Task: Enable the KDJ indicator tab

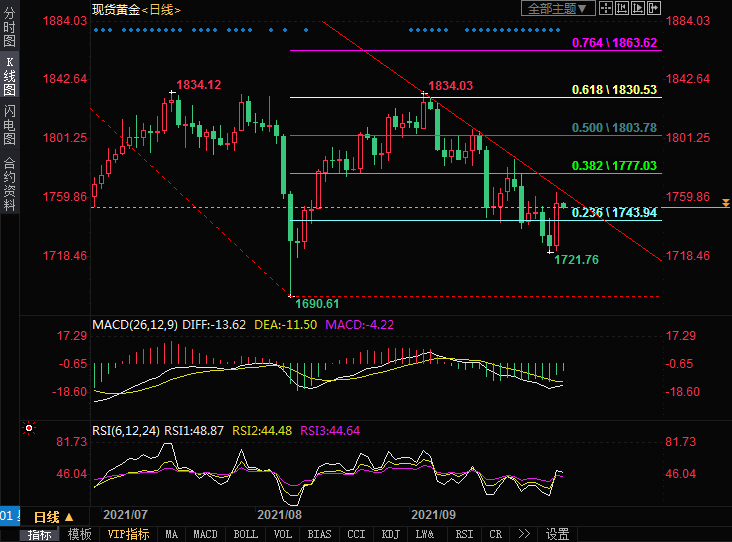Action: coord(390,534)
